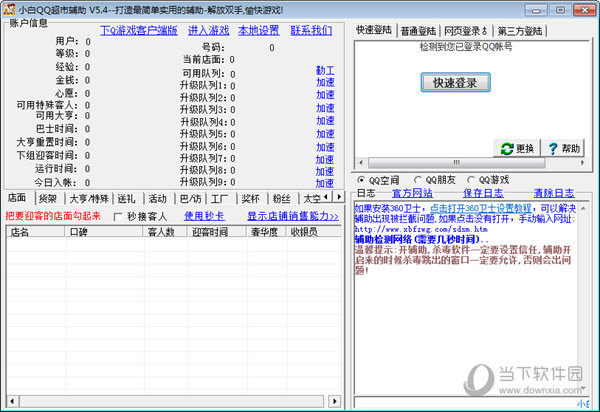The width and height of the screenshot is (600, 412).
Task: Click the 更换 refresh button
Action: (x=517, y=148)
